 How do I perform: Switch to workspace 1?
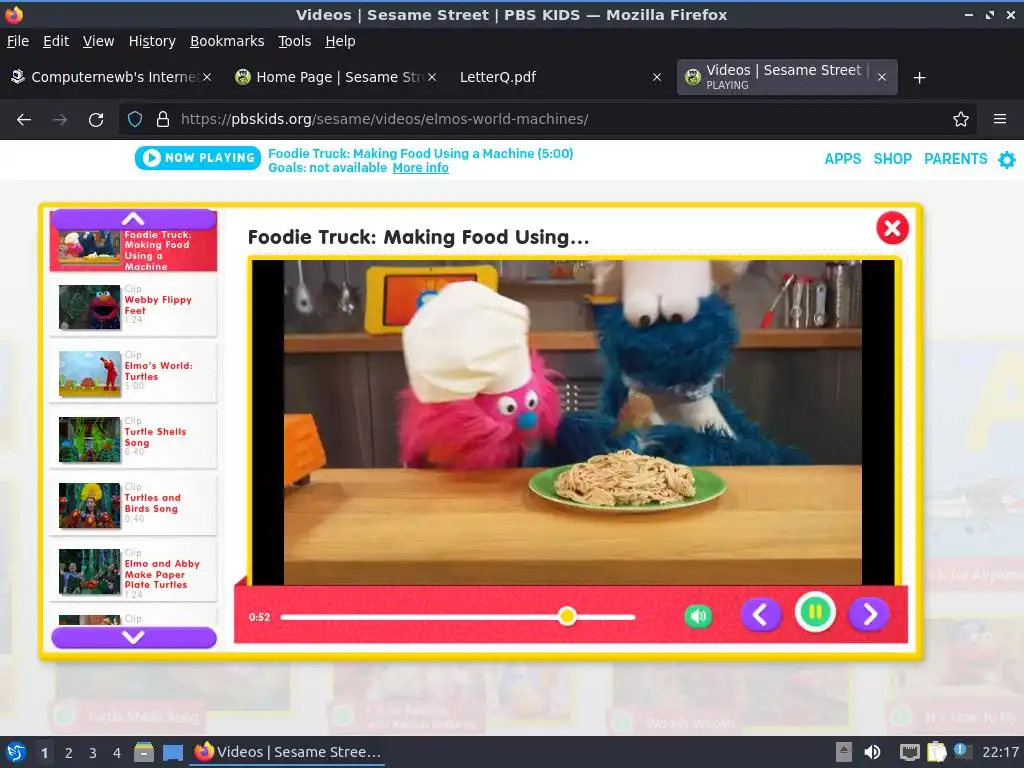pos(44,753)
